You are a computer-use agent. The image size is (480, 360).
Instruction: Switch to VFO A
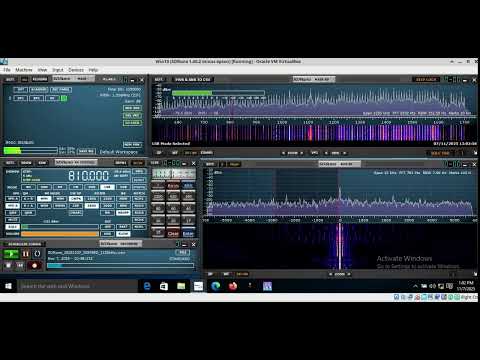12,199
